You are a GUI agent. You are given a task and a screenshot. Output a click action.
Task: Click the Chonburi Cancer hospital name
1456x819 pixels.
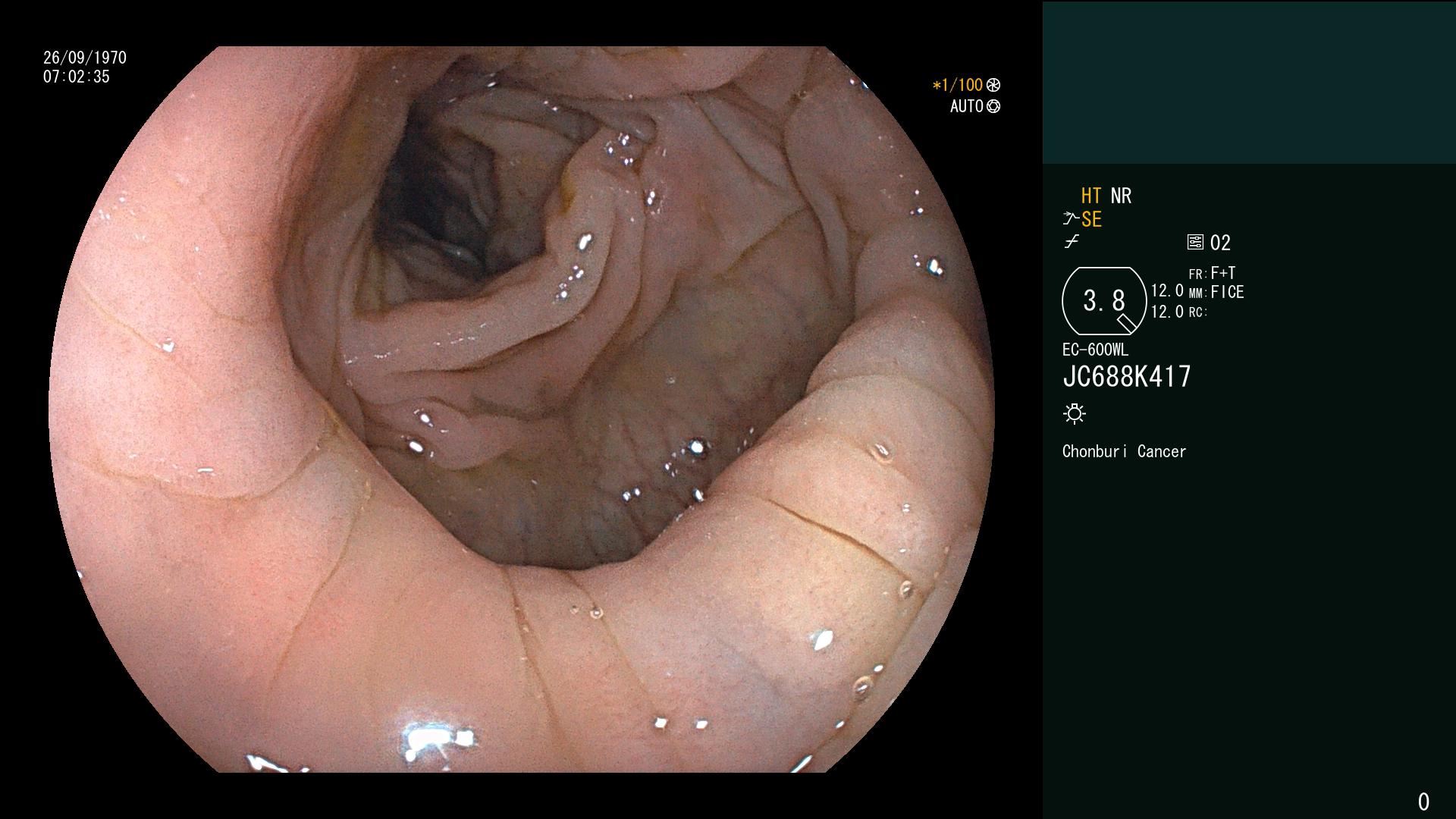point(1124,452)
